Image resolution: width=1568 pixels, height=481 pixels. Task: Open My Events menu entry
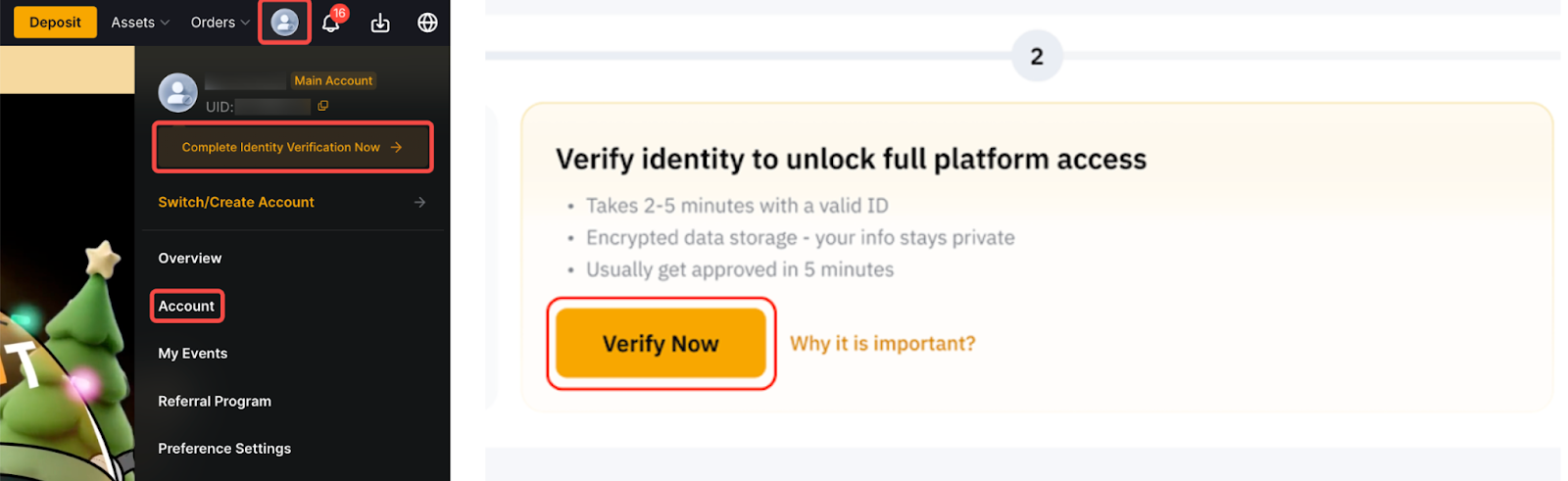point(193,354)
